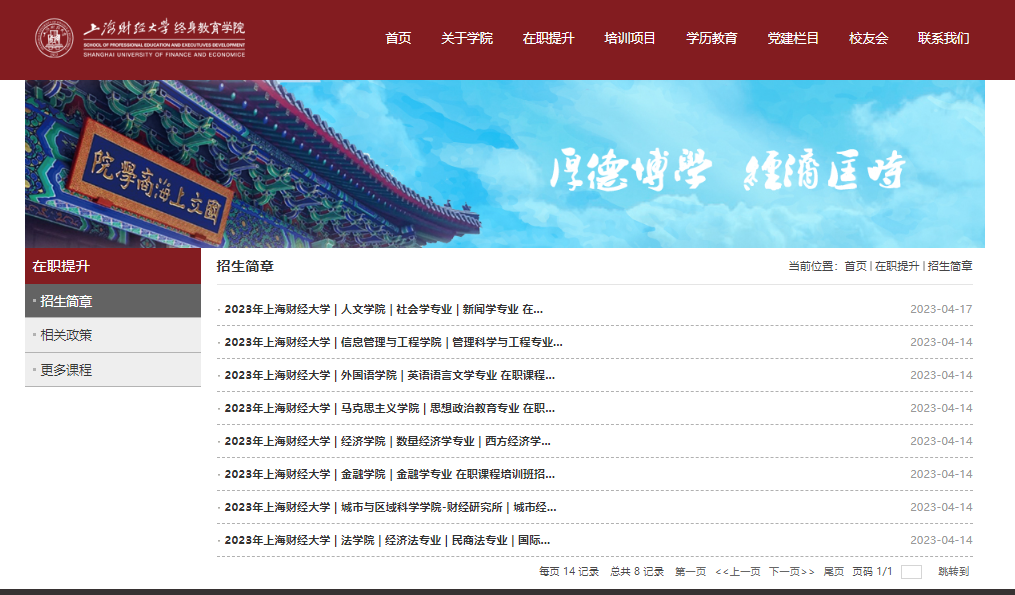Select 招生简章 in the sidebar
This screenshot has height=595, width=1015.
(113, 301)
